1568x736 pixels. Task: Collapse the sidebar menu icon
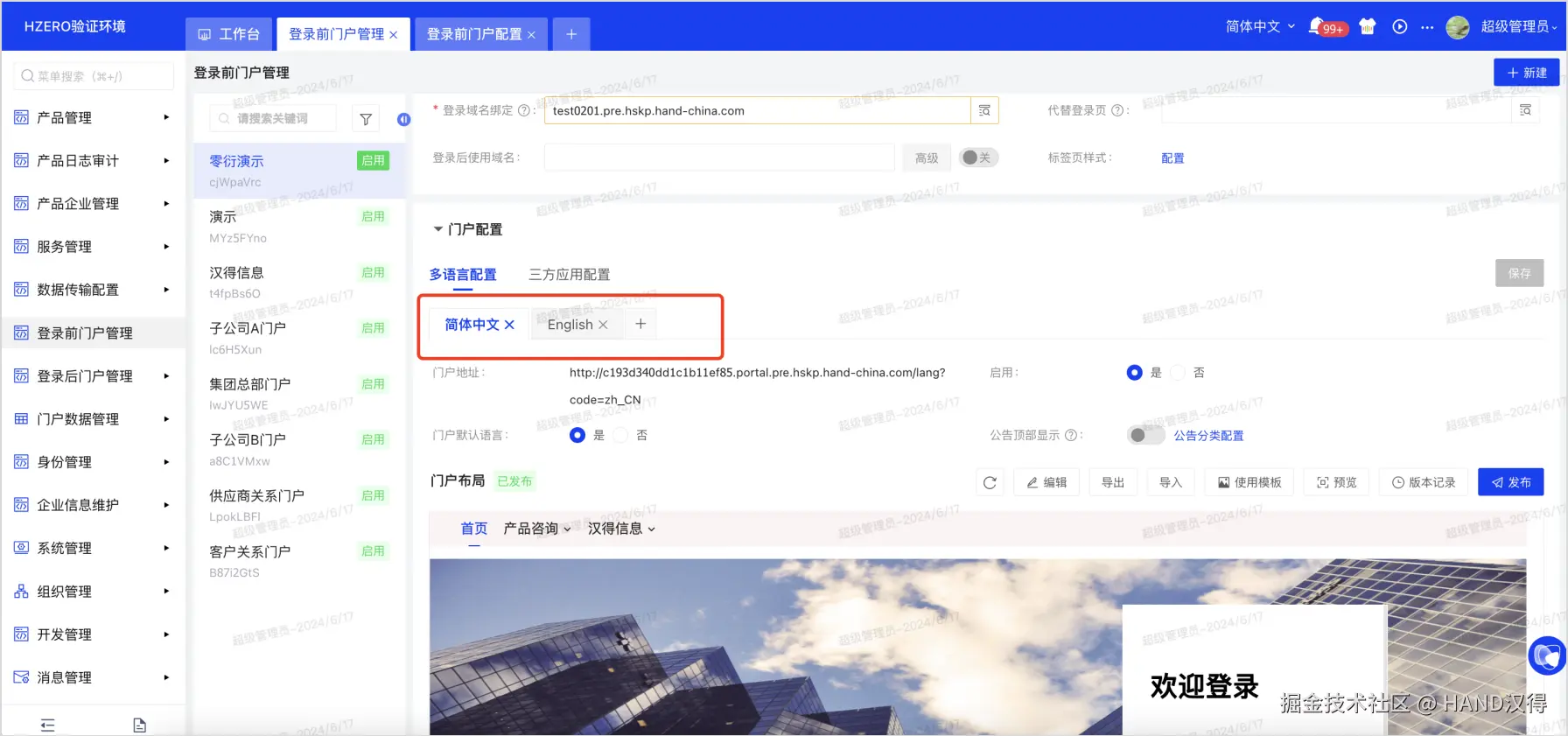48,725
